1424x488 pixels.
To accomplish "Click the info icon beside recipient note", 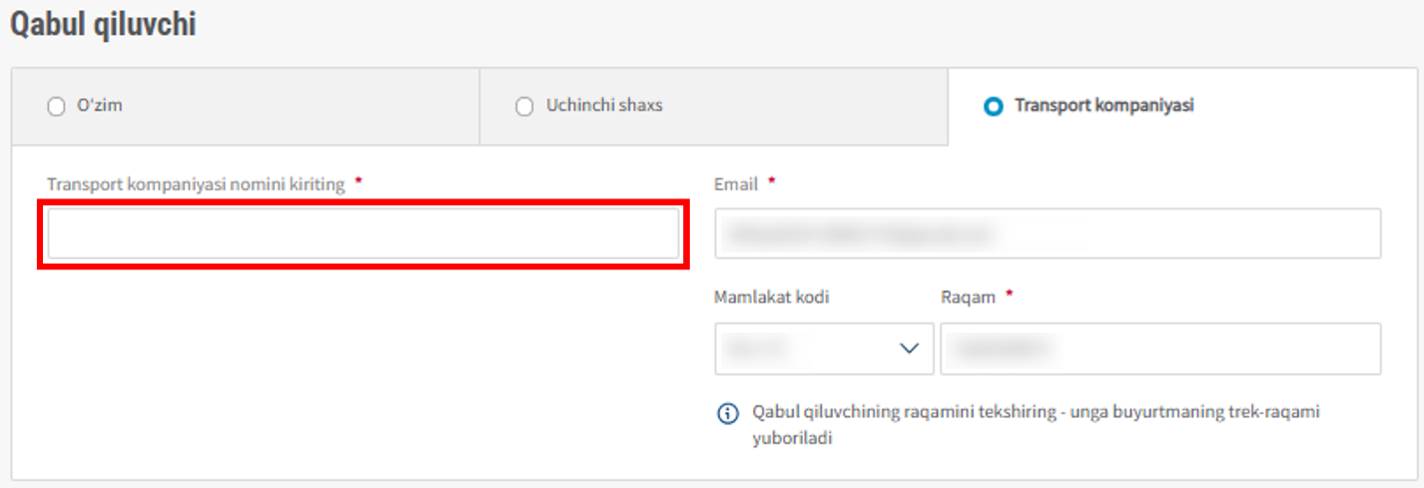I will pyautogui.click(x=729, y=413).
